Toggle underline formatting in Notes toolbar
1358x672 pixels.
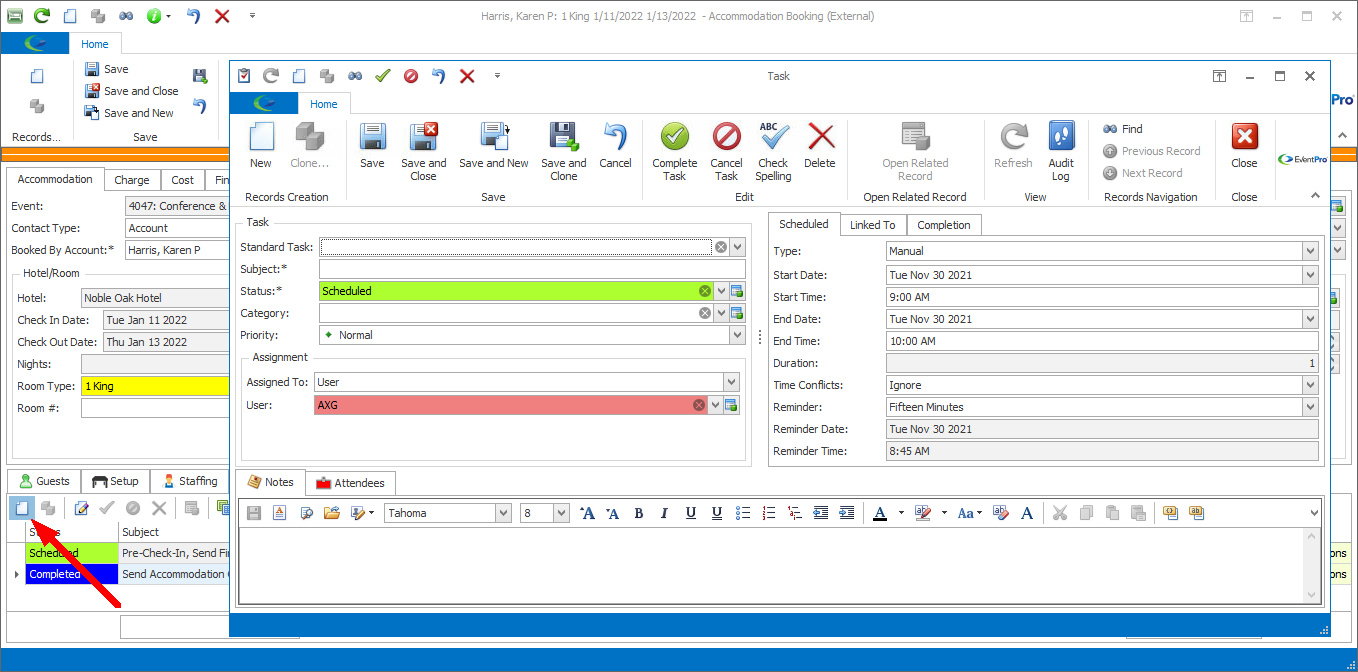(x=691, y=513)
